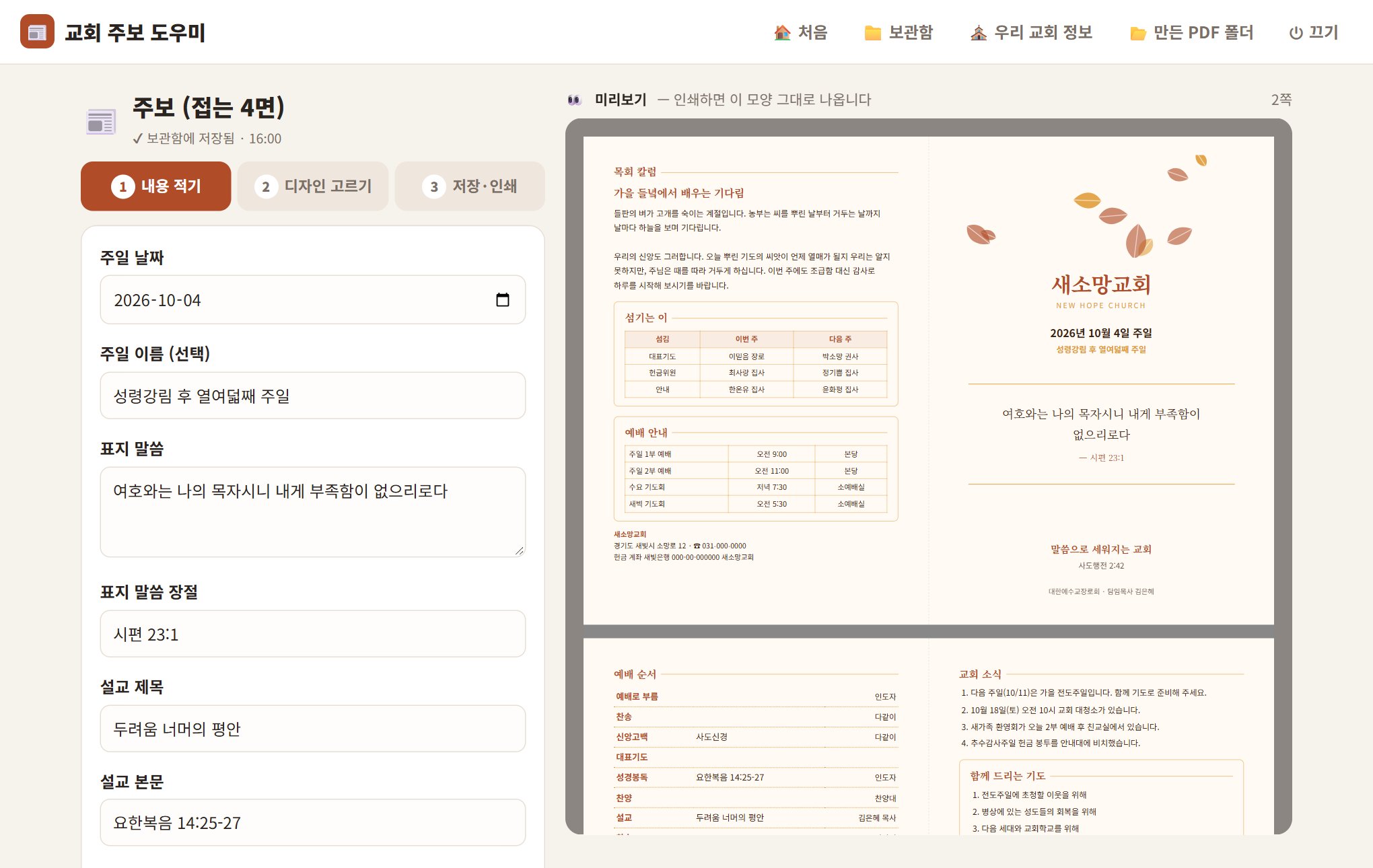Click '✓ 보관함에 저장됨 · 16:00' status text
Viewport: 1373px width, 868px height.
click(x=207, y=139)
